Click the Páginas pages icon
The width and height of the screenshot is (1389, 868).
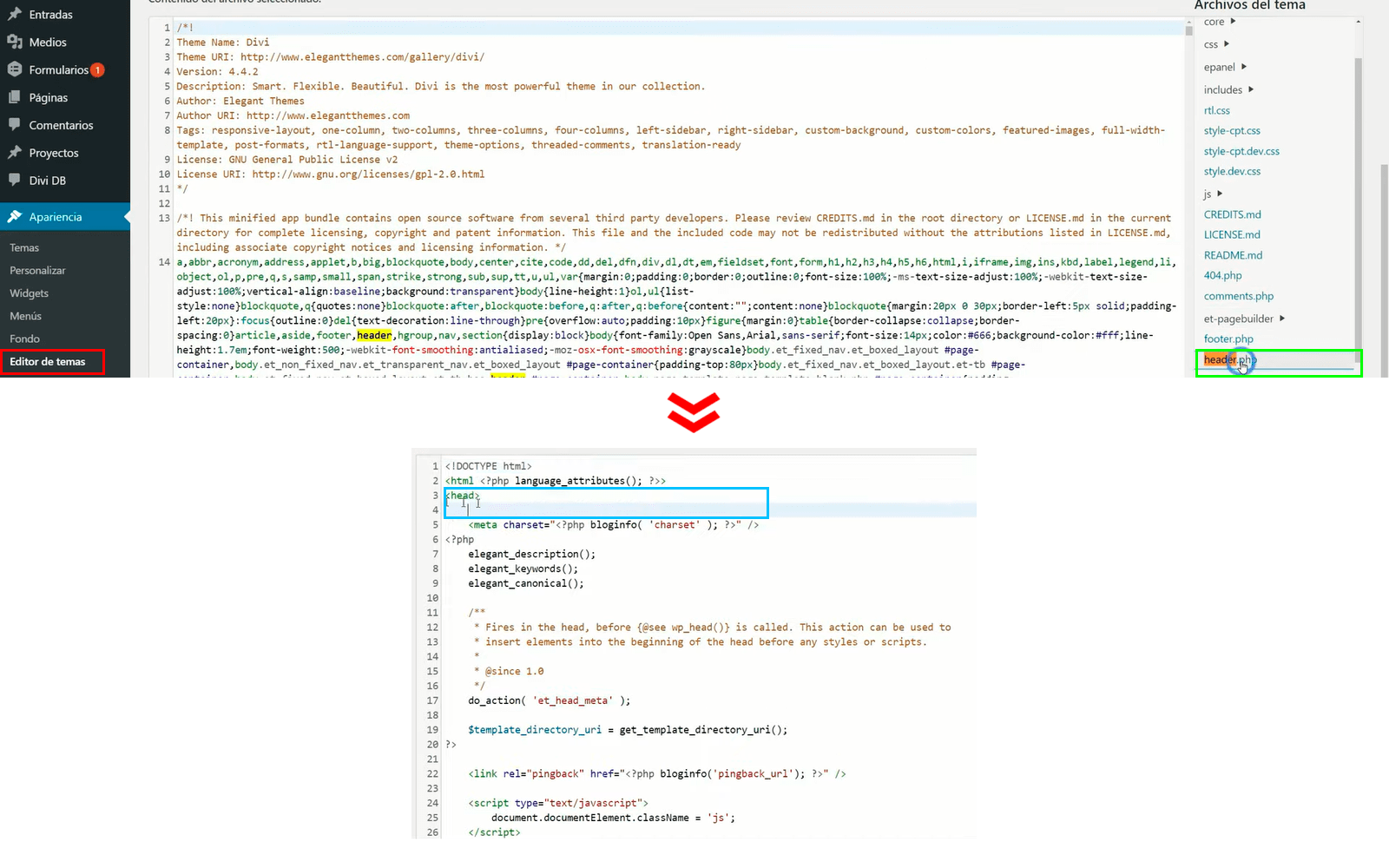click(x=15, y=97)
